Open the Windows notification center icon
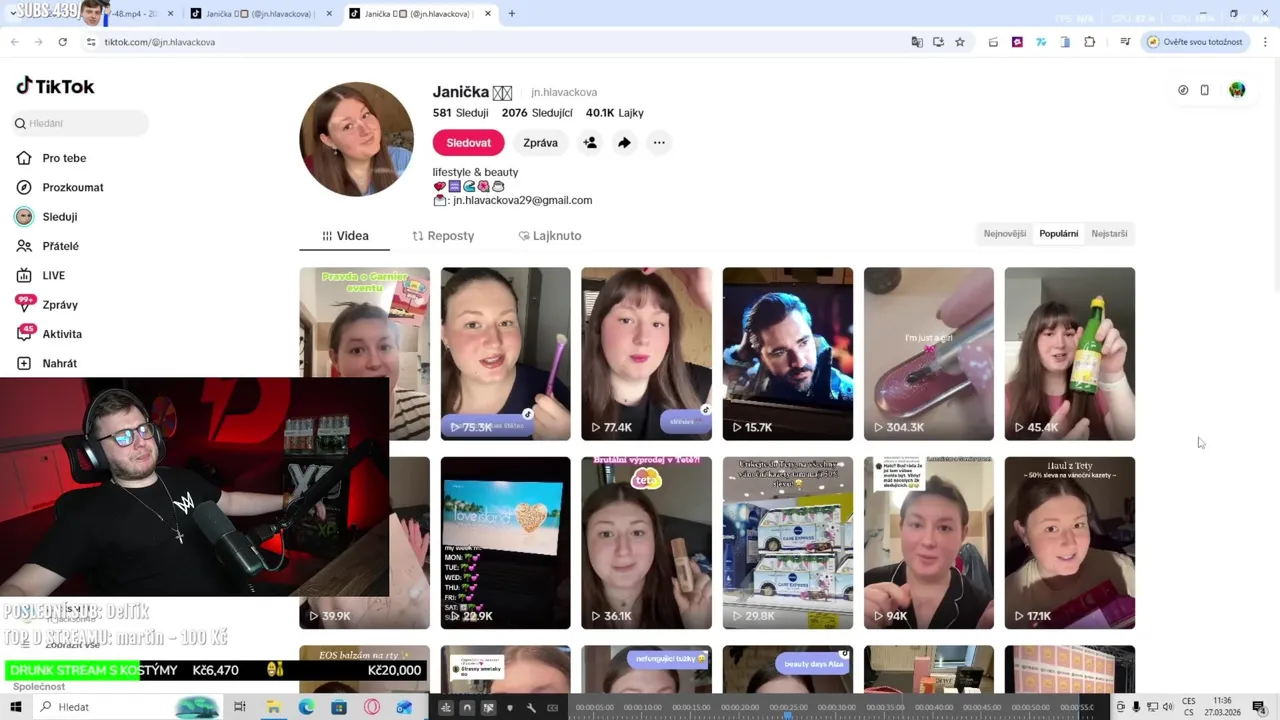The width and height of the screenshot is (1280, 720). [x=1259, y=707]
